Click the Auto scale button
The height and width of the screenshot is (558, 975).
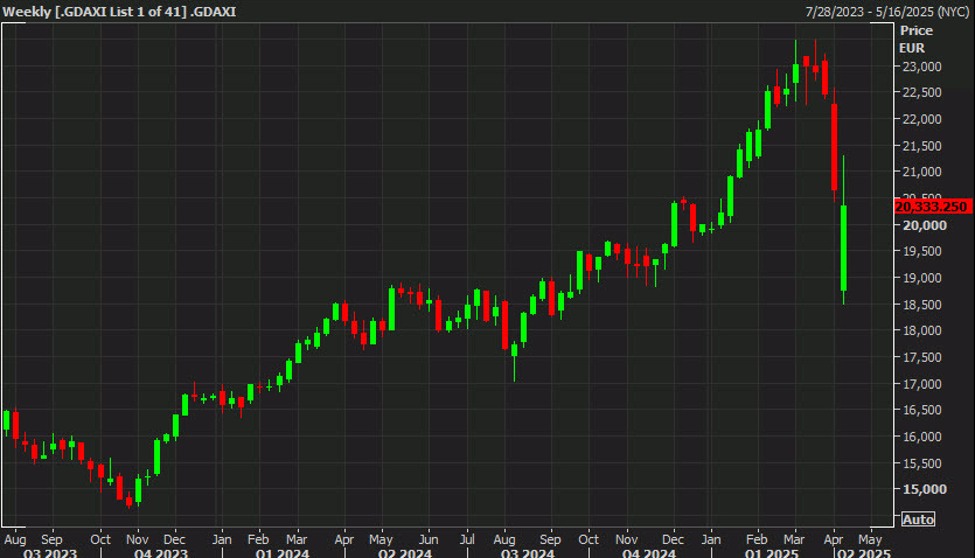click(918, 519)
